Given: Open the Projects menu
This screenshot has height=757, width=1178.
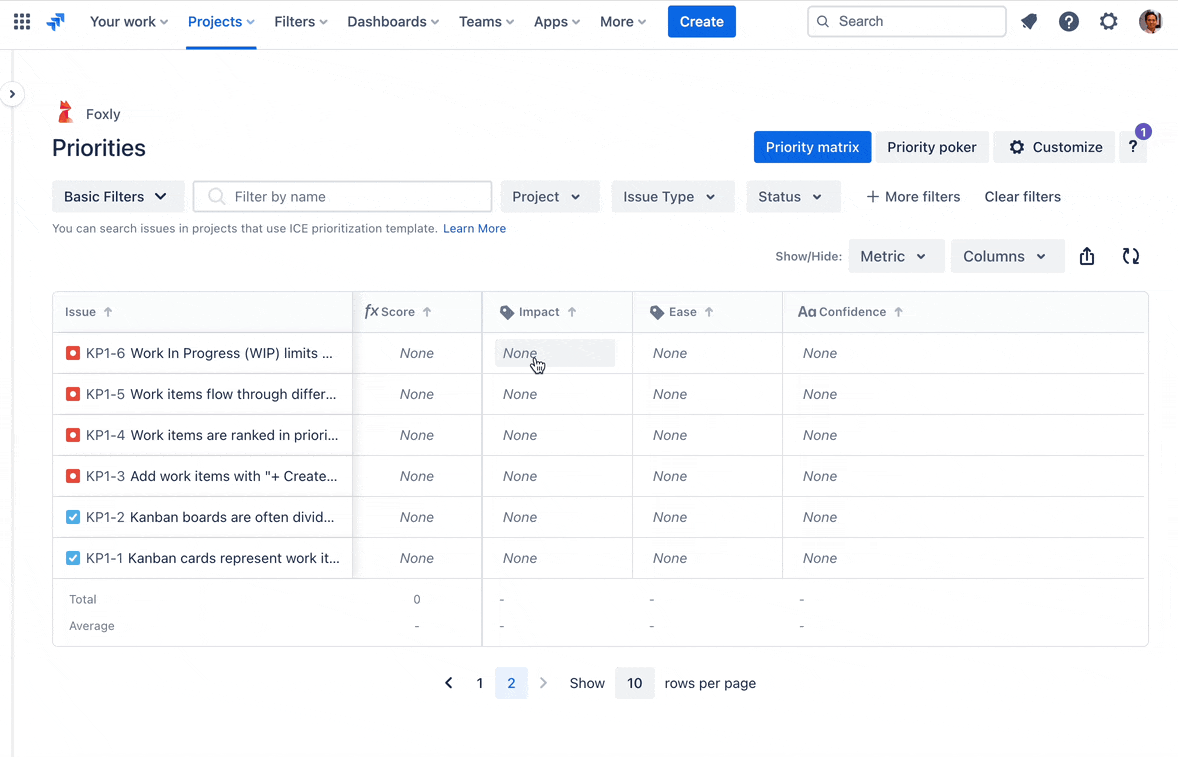Looking at the screenshot, I should pyautogui.click(x=221, y=22).
